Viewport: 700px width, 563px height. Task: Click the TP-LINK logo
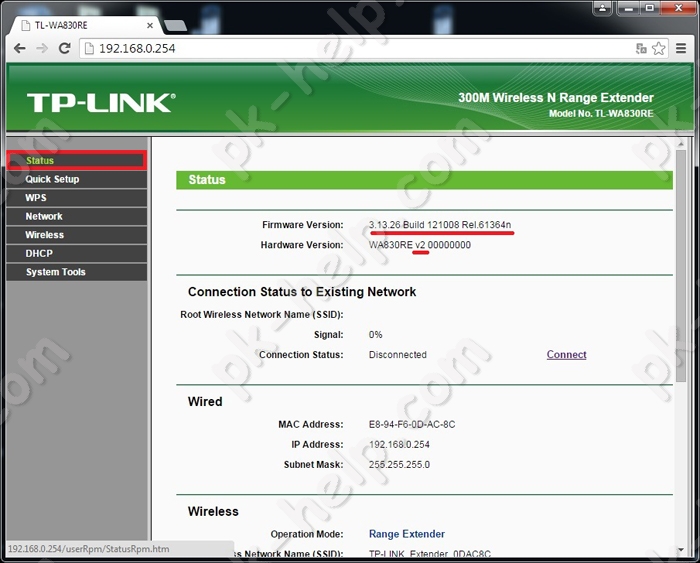click(x=101, y=103)
